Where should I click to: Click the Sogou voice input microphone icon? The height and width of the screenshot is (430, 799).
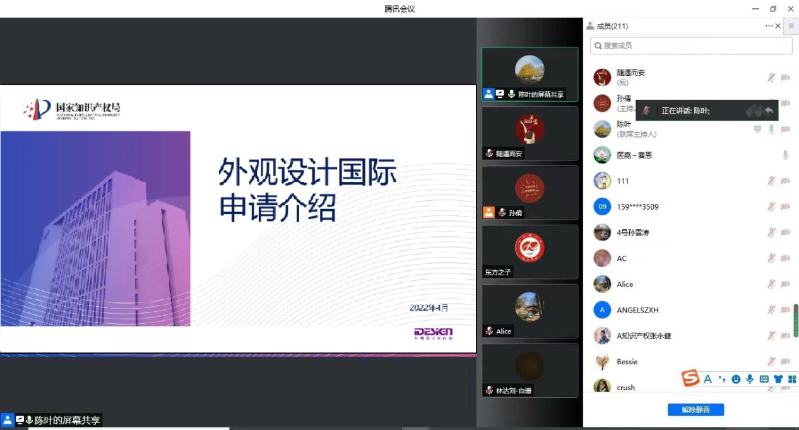pyautogui.click(x=749, y=379)
